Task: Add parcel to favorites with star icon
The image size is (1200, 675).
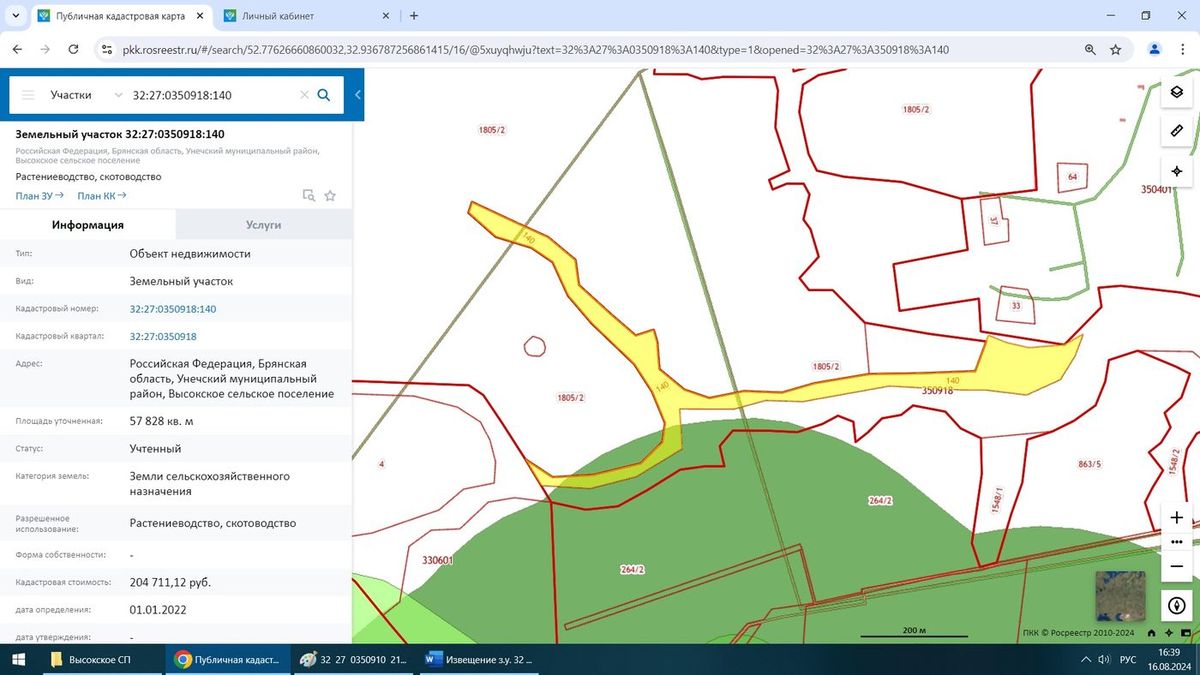Action: [x=330, y=196]
